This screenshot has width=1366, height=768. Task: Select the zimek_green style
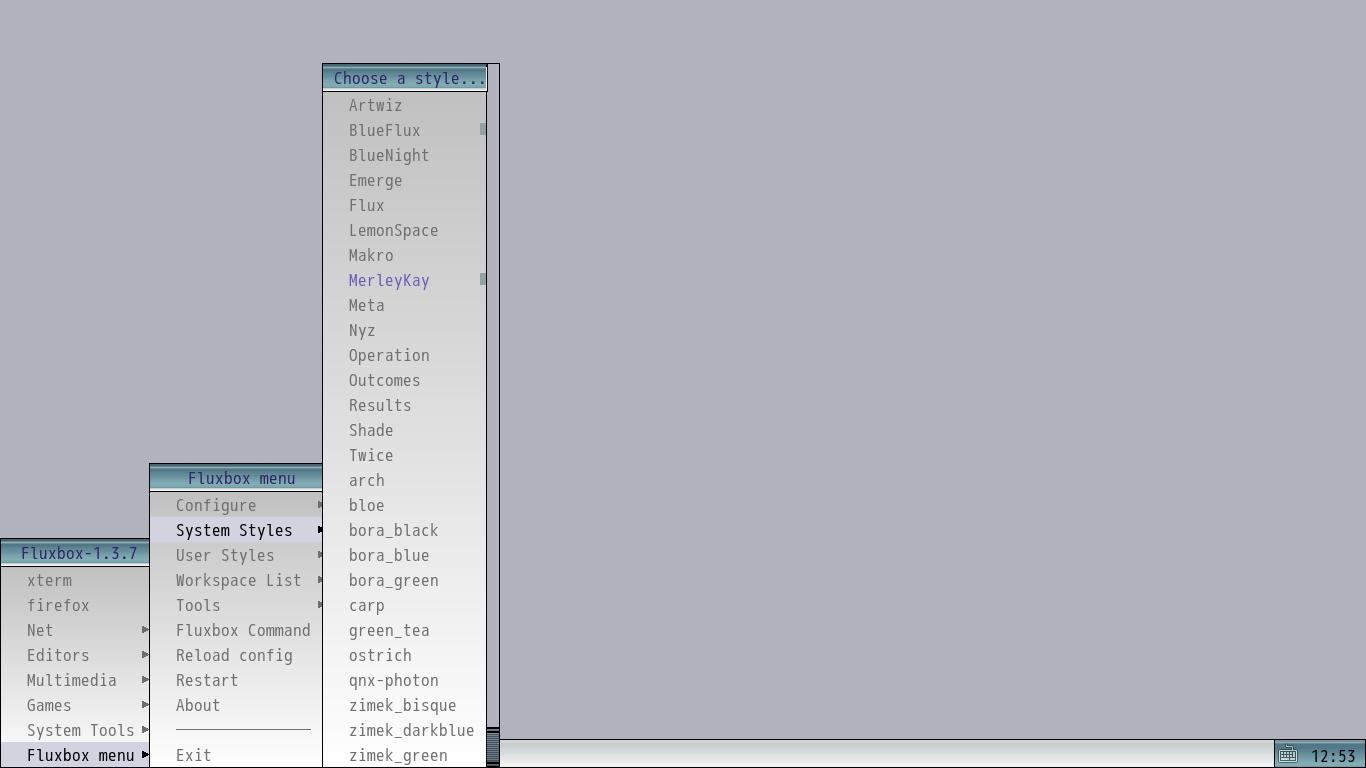coord(405,755)
